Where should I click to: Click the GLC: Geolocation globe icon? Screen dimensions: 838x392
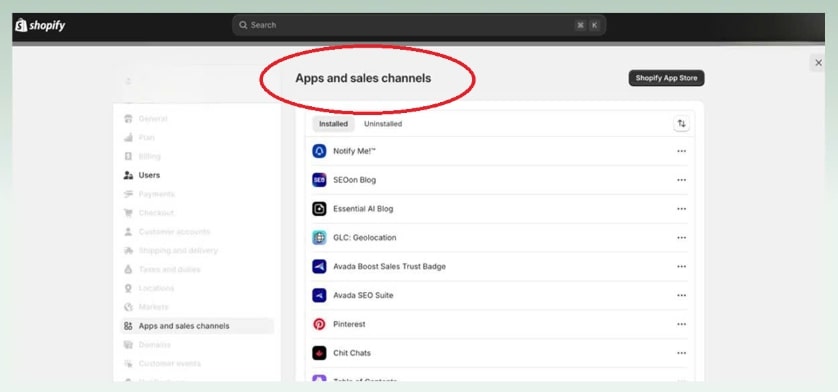[319, 238]
